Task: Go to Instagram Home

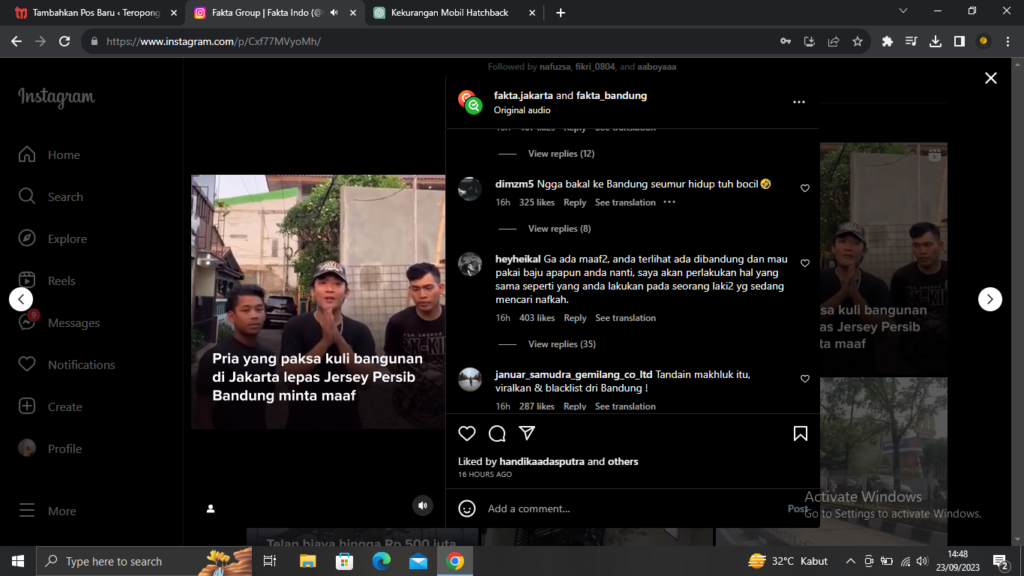Action: pos(50,155)
